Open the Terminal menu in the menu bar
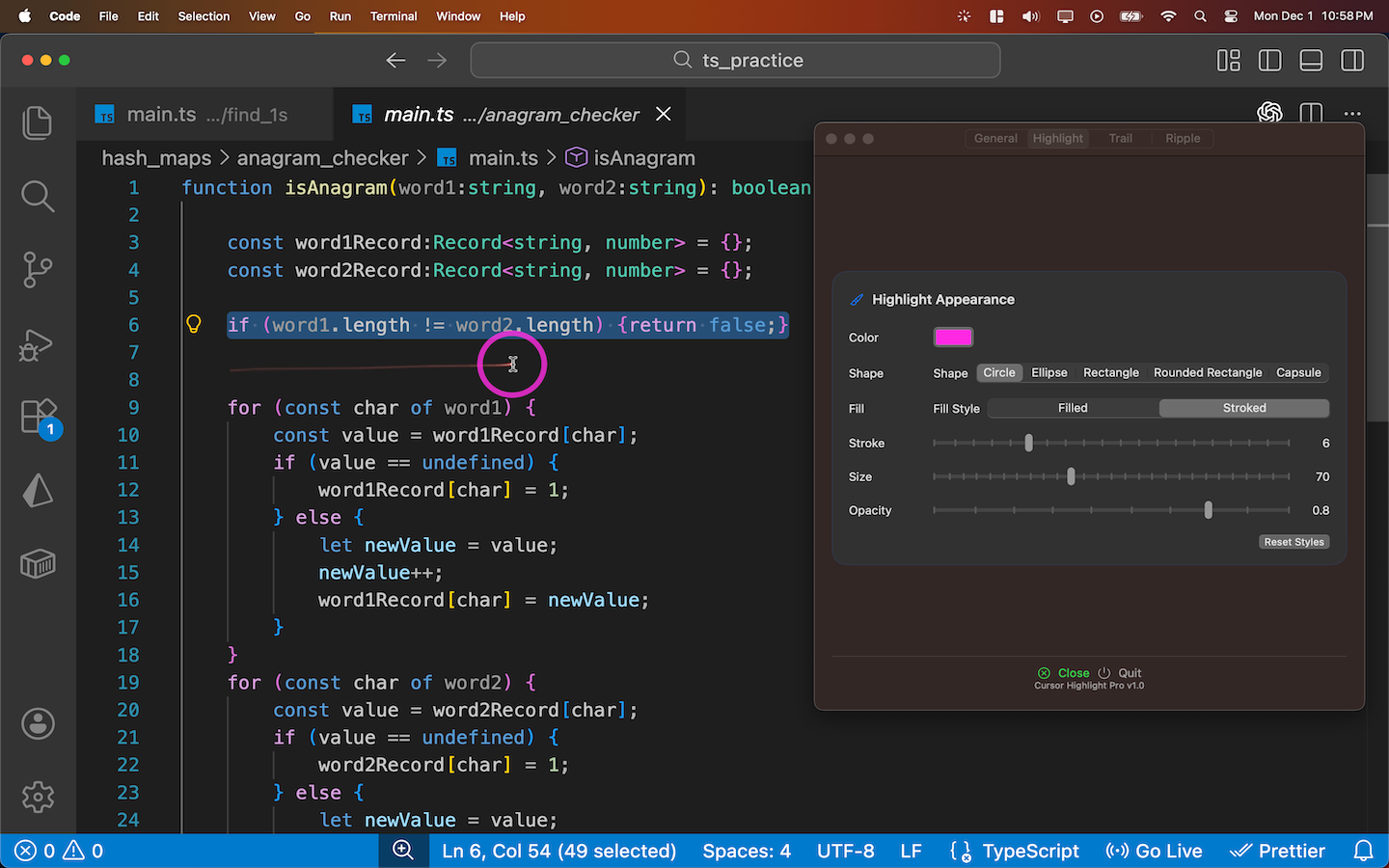 pos(394,16)
